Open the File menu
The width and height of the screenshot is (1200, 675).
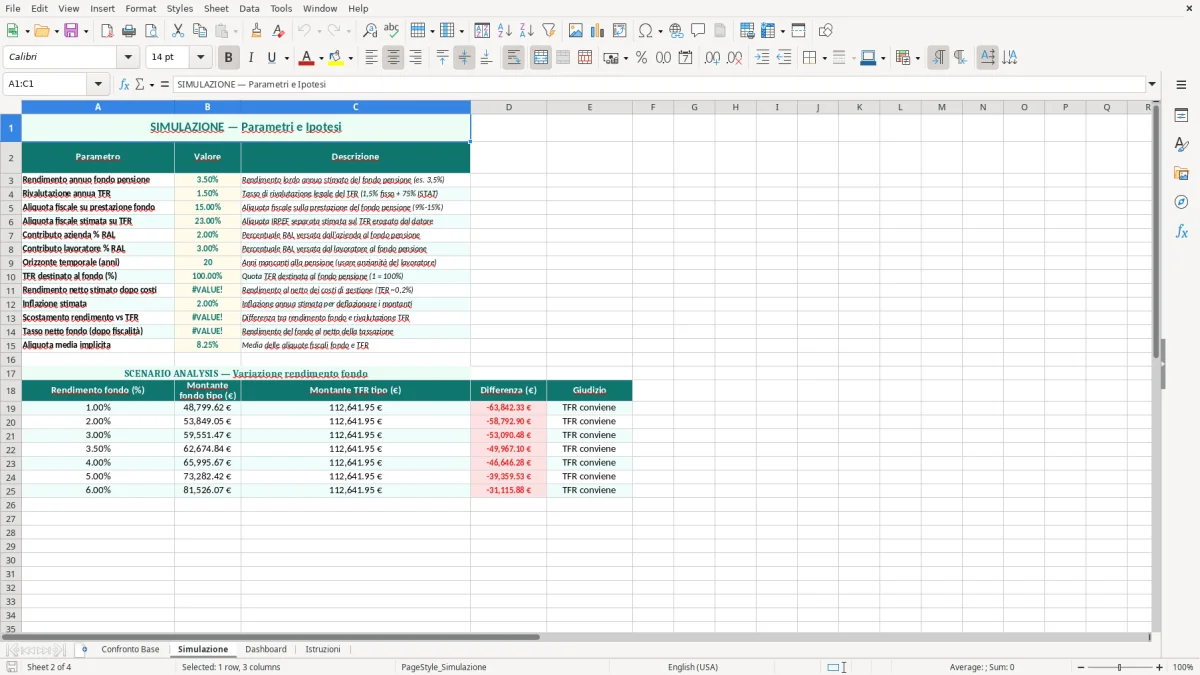coord(13,8)
